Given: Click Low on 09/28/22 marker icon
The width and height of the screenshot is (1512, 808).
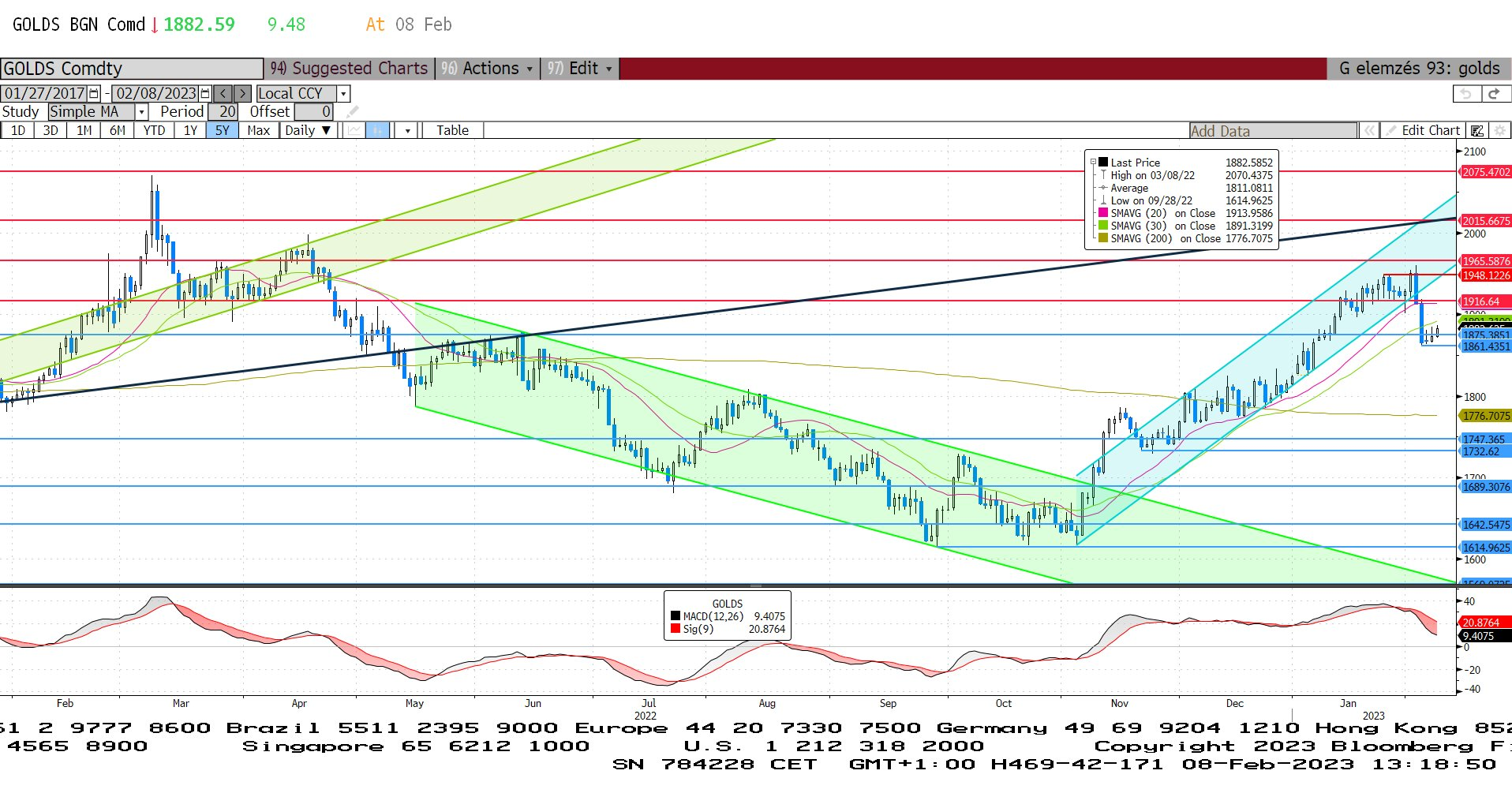Looking at the screenshot, I should tap(1103, 200).
